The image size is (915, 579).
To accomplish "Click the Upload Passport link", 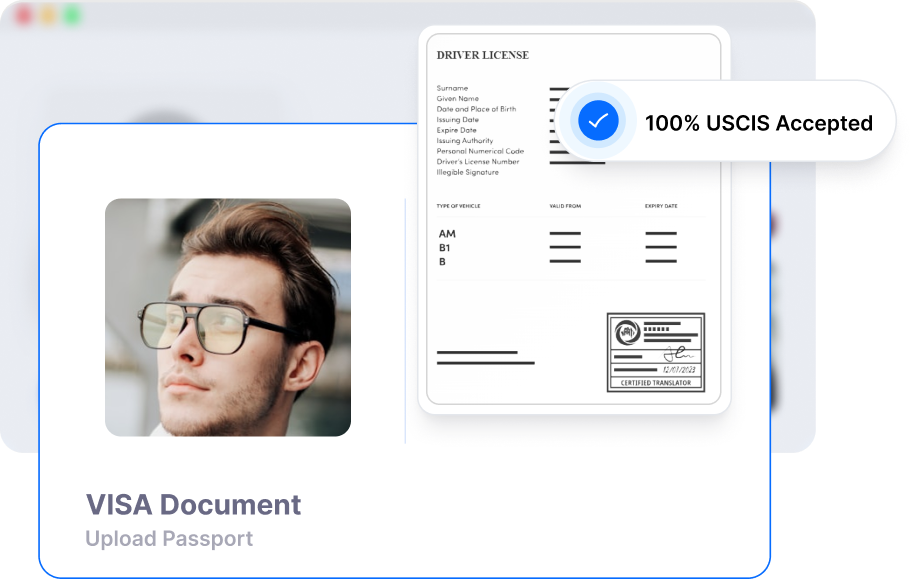I will pos(169,539).
